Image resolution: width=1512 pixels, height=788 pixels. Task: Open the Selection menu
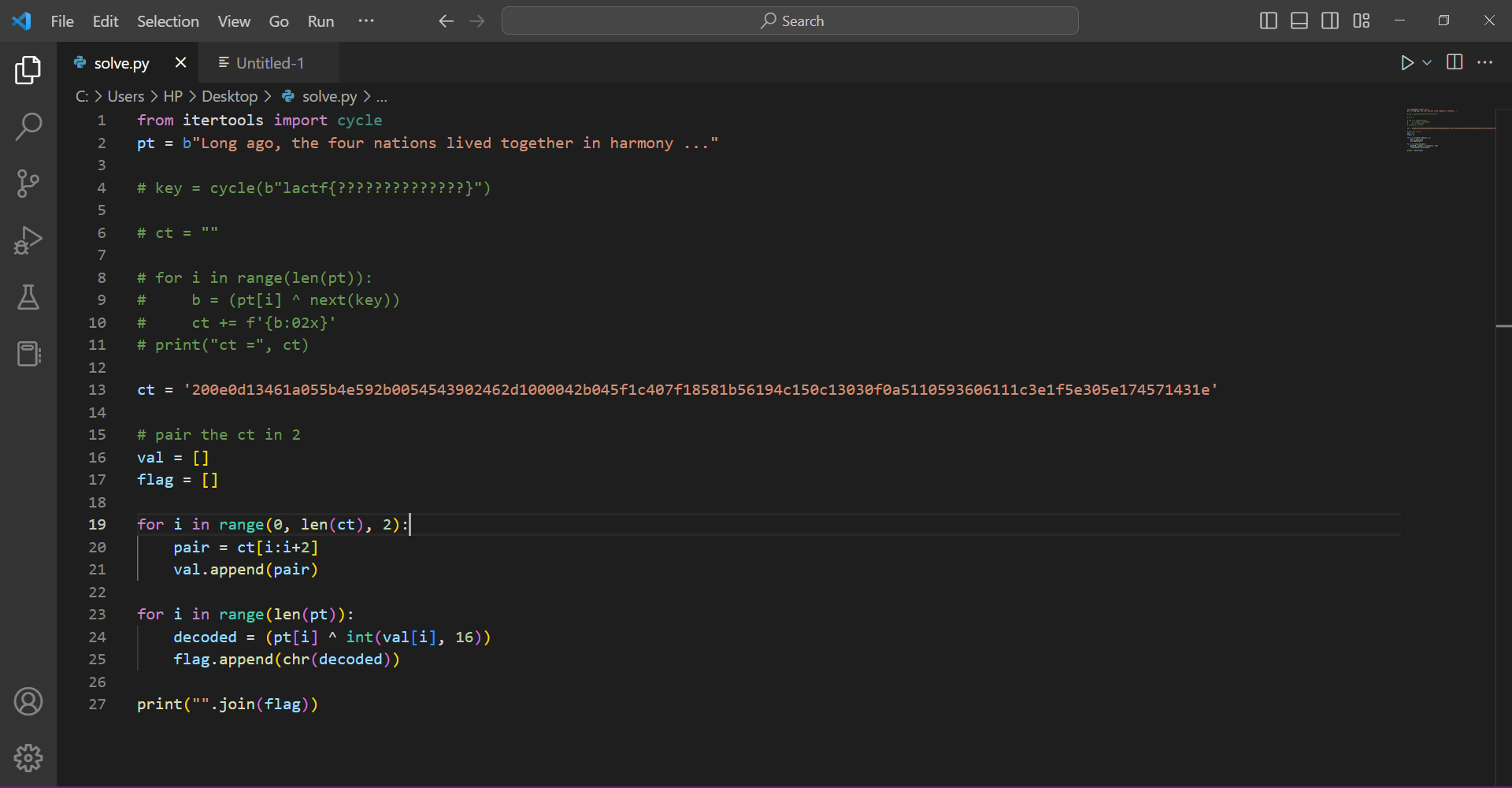[x=168, y=21]
